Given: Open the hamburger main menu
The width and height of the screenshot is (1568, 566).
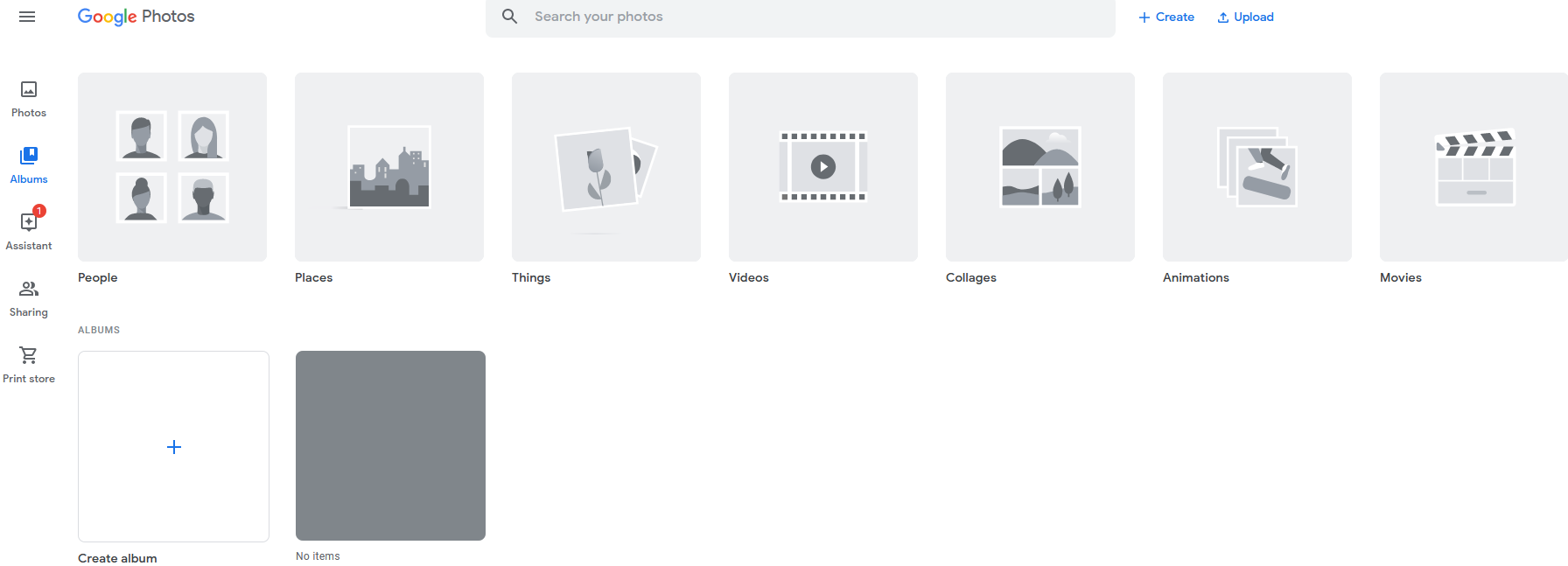Looking at the screenshot, I should point(27,17).
